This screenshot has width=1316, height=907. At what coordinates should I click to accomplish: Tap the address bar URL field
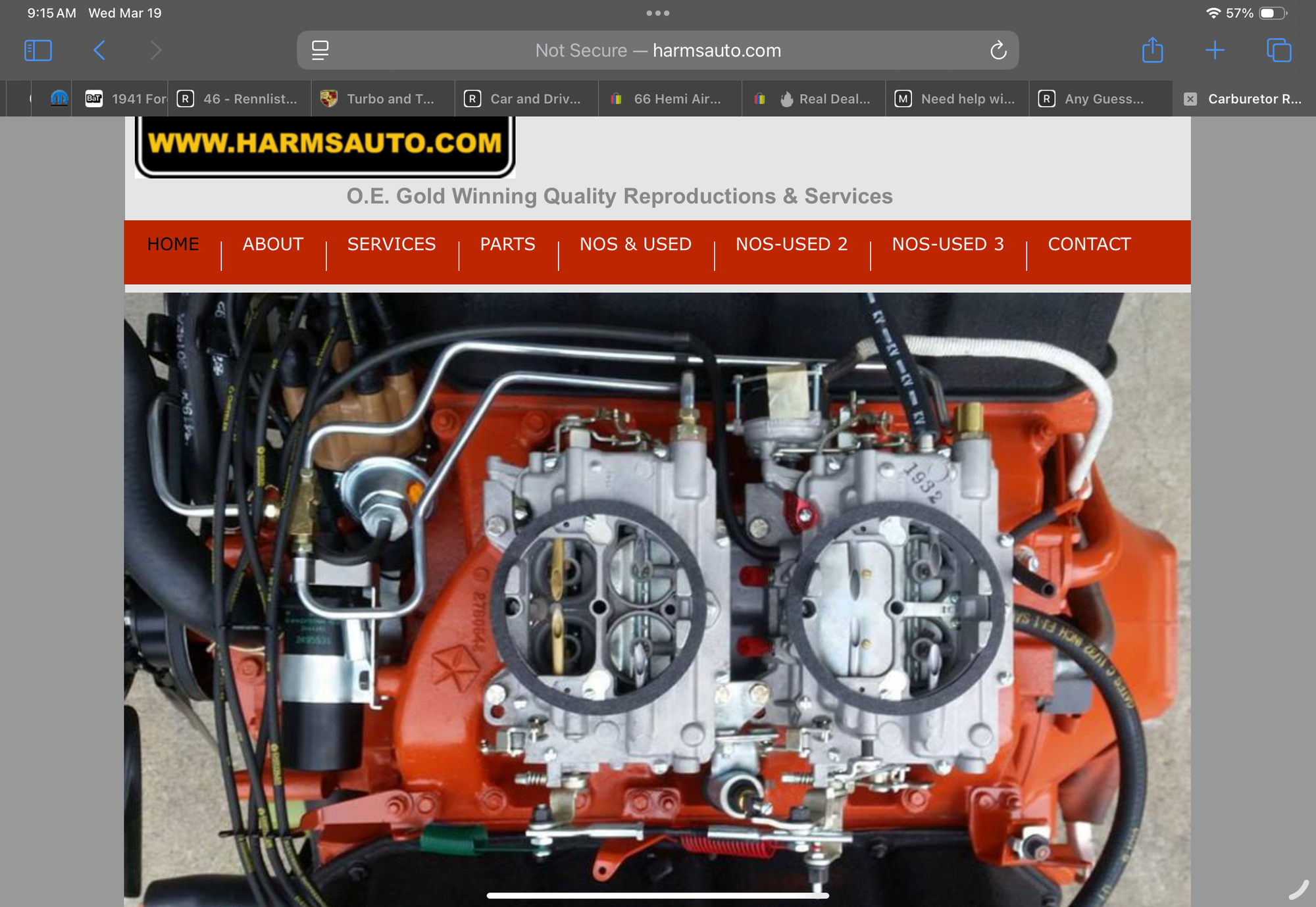(x=658, y=51)
